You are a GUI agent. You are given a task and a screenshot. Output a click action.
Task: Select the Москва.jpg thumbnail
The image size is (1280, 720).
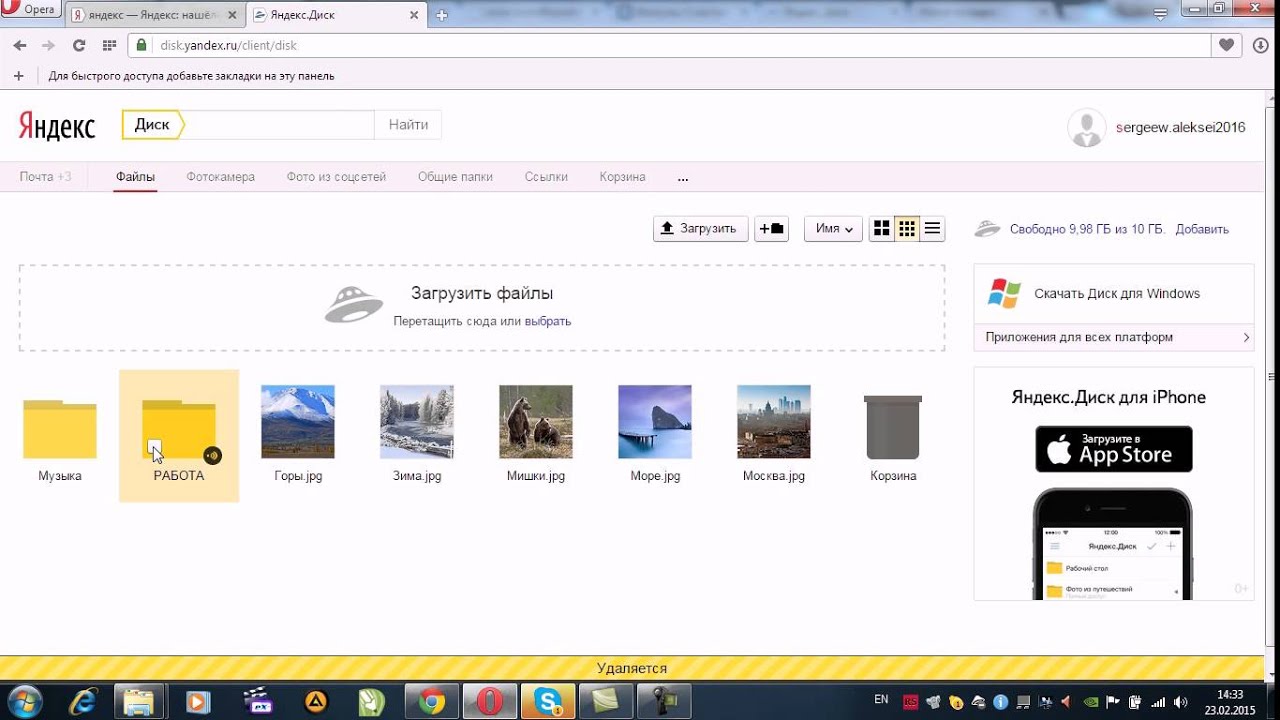(x=774, y=421)
